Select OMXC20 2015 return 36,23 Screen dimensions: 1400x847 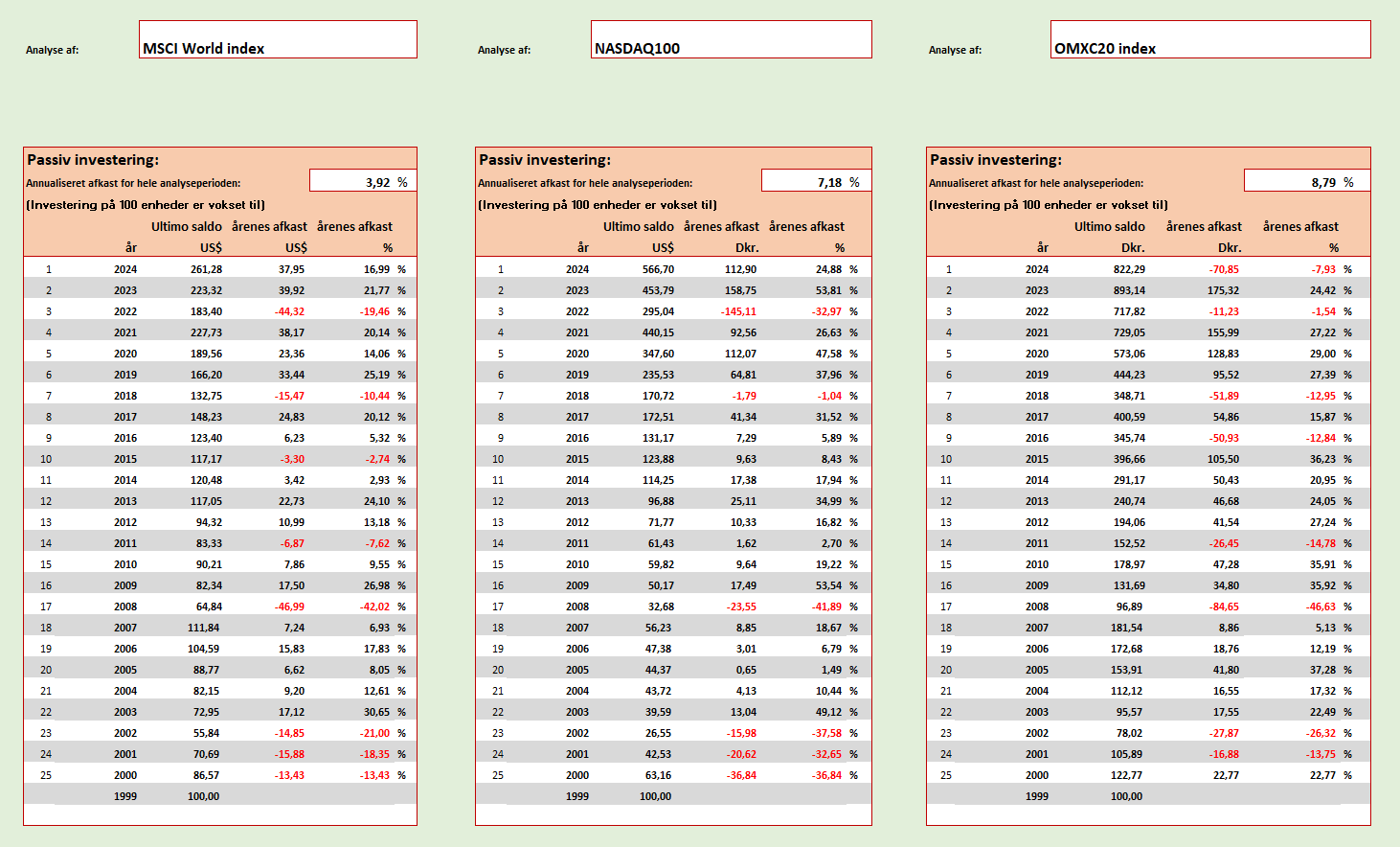tap(1322, 459)
